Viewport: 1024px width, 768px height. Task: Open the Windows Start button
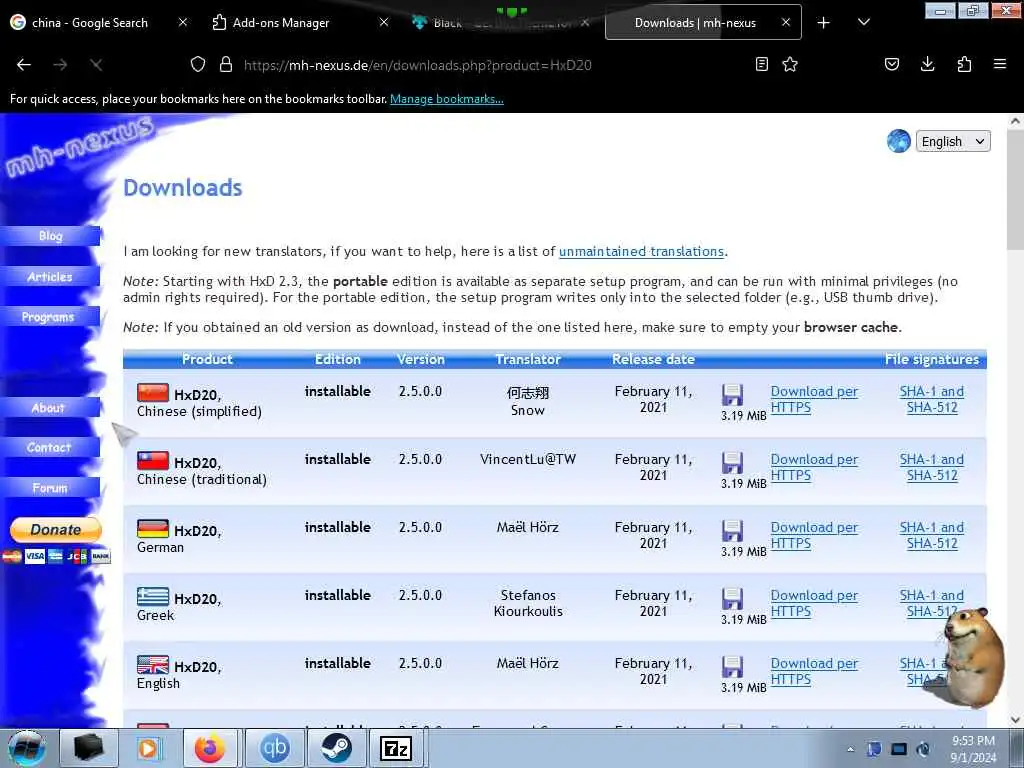tap(26, 748)
